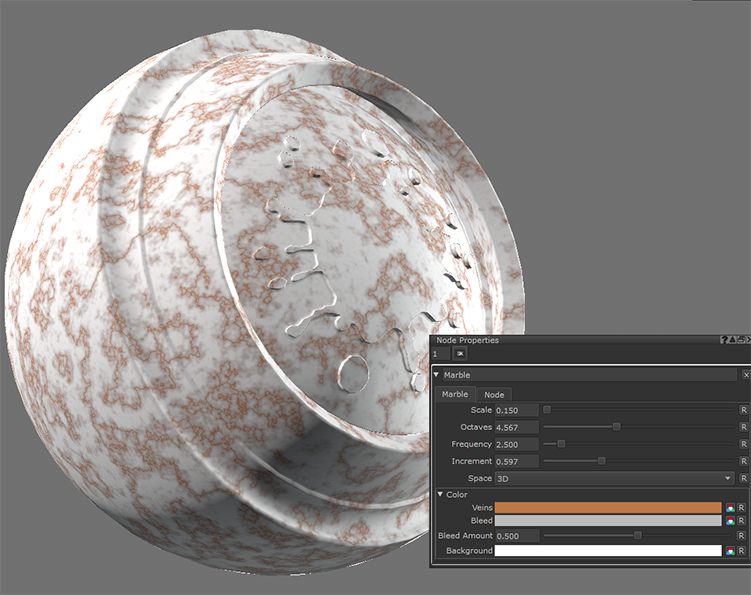The image size is (751, 595).
Task: Reset the Veins color with R
Action: 741,508
